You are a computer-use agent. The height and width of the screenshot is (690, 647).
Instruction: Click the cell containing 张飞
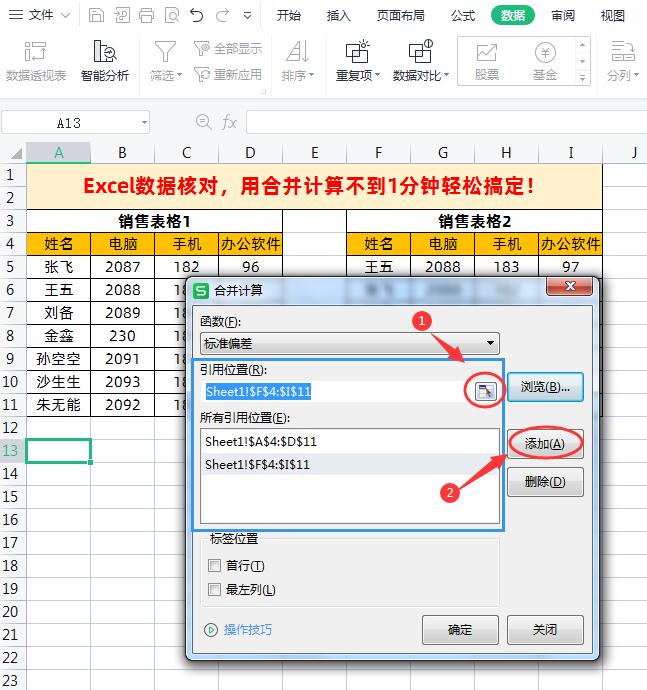[x=59, y=267]
